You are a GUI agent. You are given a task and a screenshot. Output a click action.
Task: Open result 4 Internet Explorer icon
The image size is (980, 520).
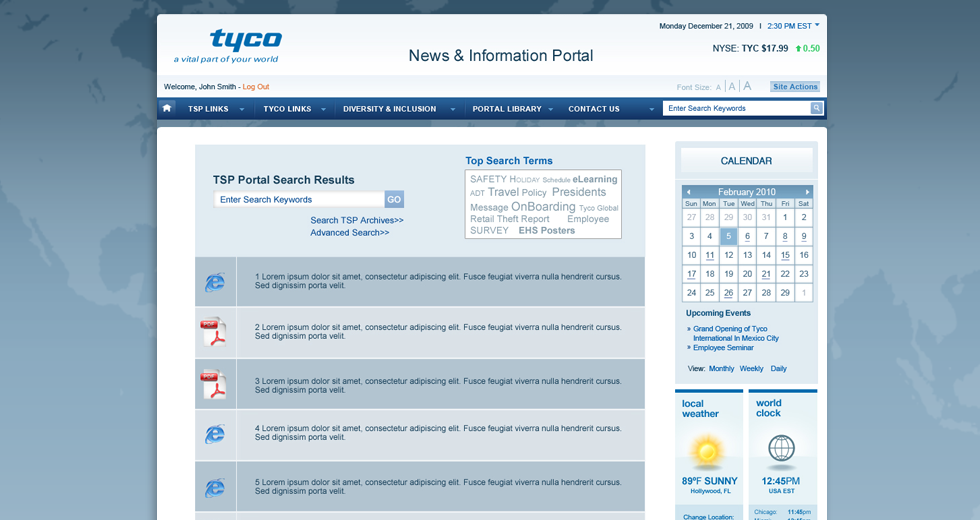[x=214, y=434]
